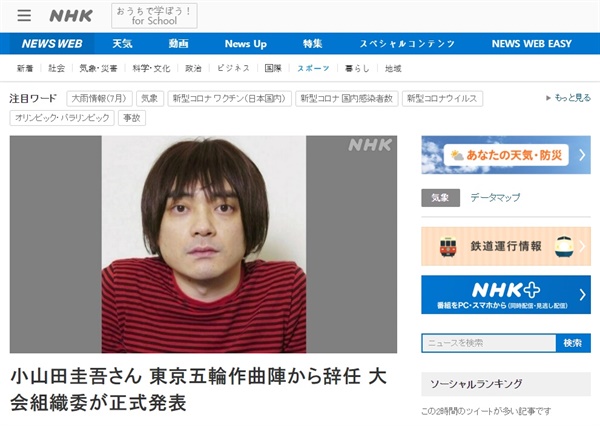The width and height of the screenshot is (600, 426).
Task: Click the 検索 search button
Action: coord(573,343)
